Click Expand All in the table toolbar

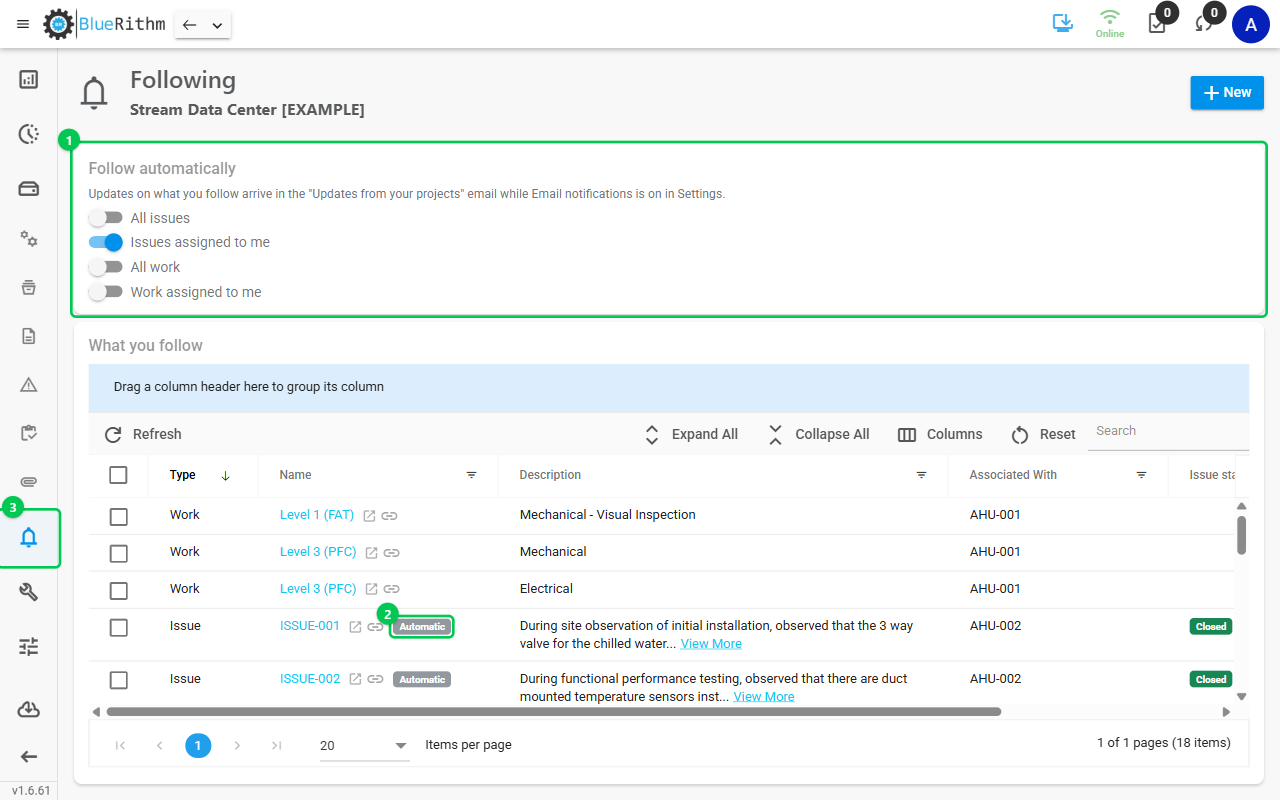click(691, 434)
